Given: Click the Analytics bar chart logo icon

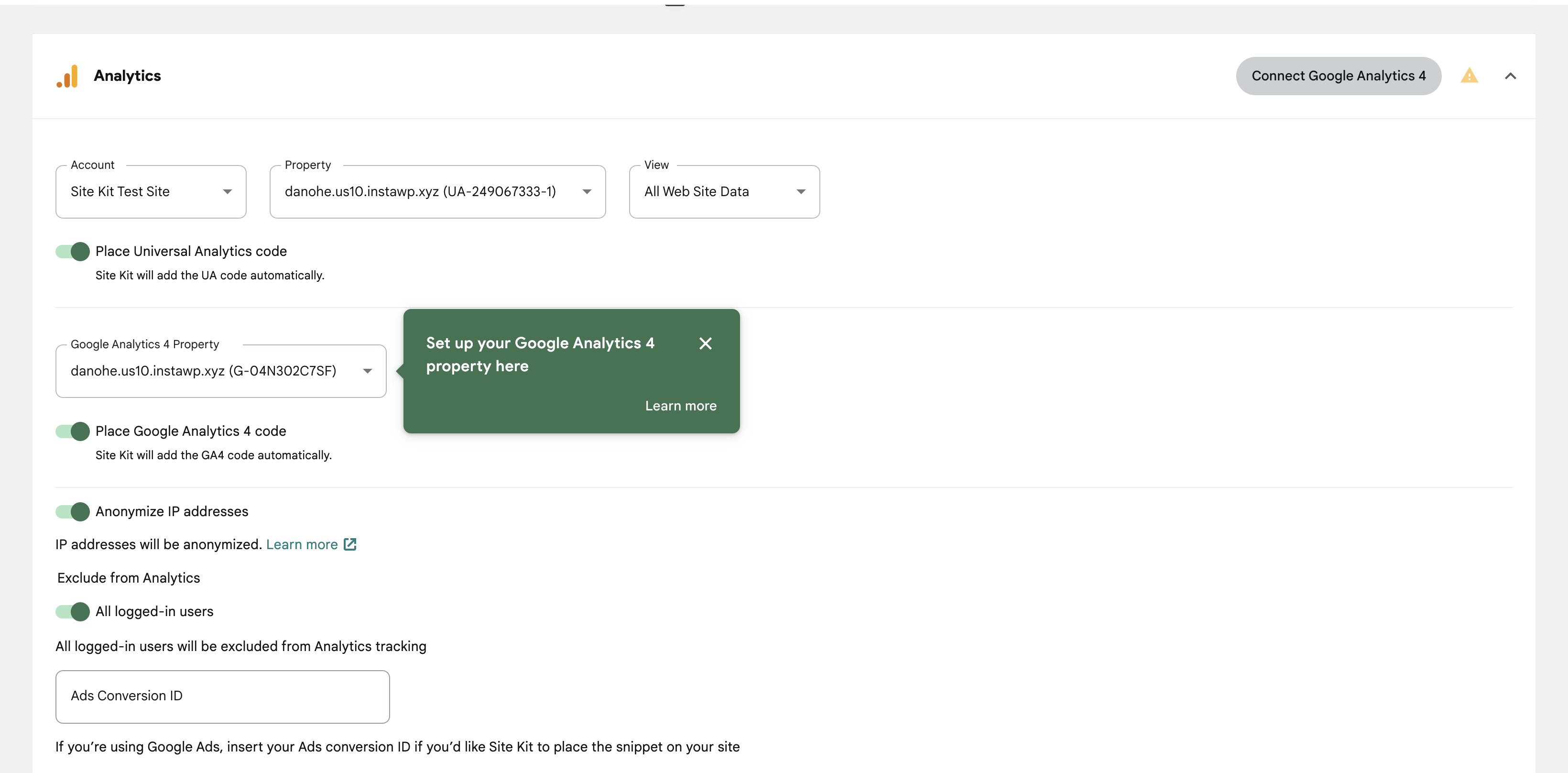Looking at the screenshot, I should 67,76.
